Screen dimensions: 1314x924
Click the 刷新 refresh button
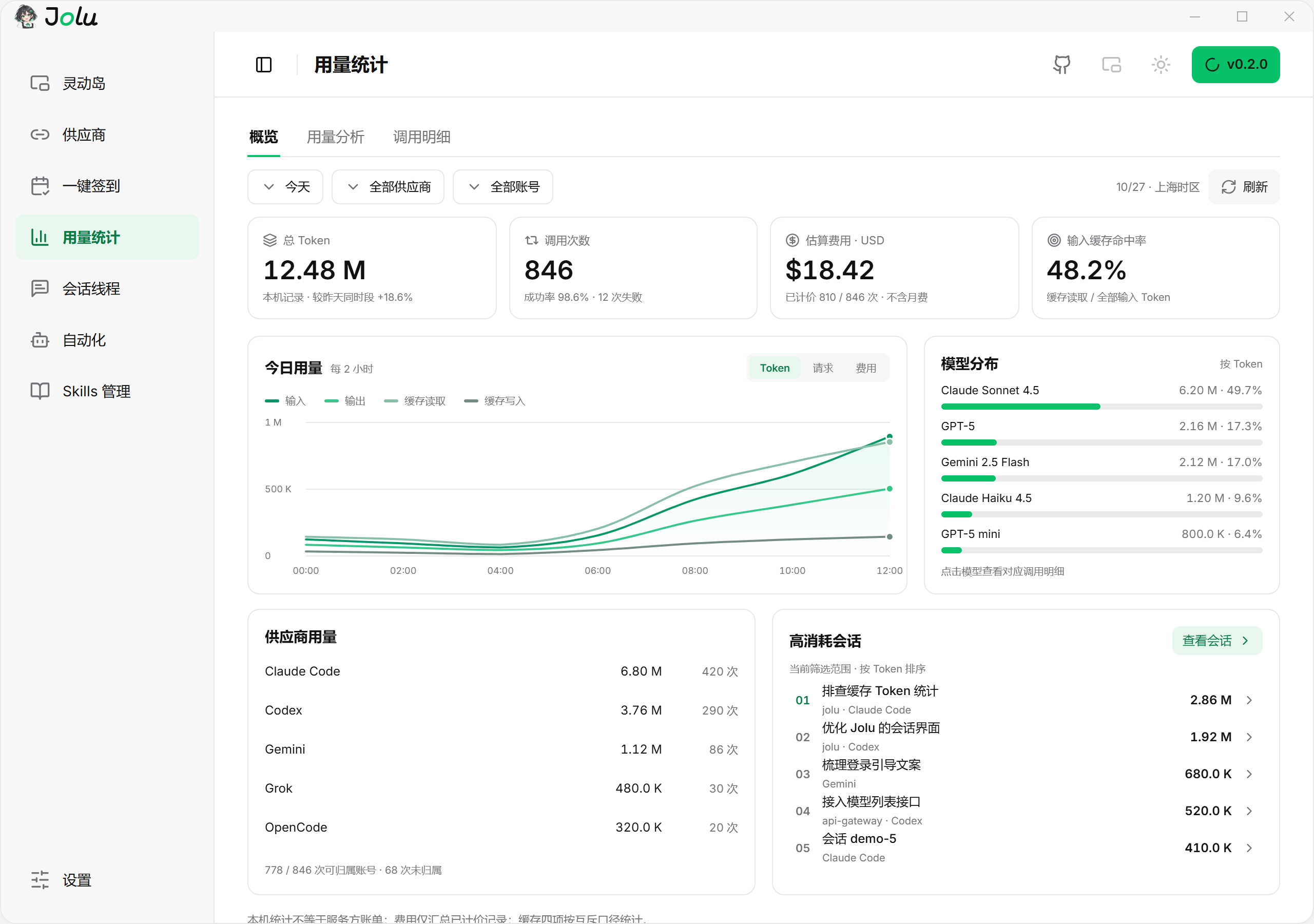coord(1244,187)
